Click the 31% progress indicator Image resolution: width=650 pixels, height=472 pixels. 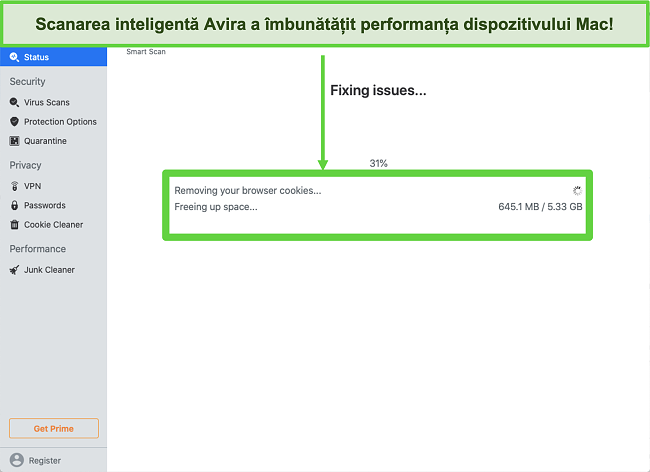(x=378, y=163)
